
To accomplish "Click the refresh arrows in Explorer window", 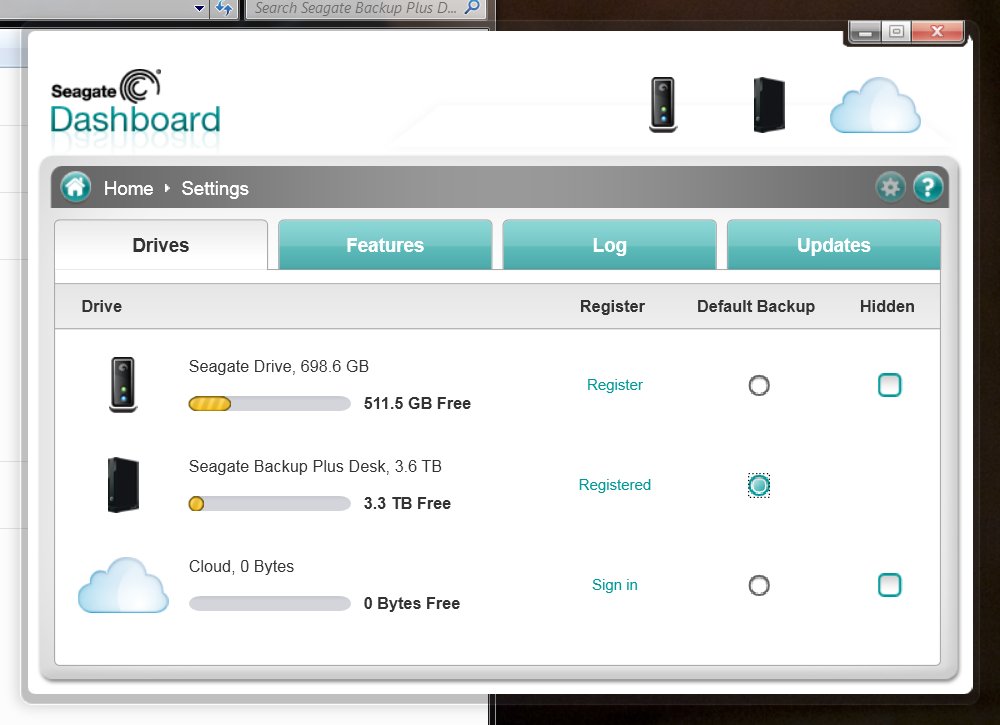I will (224, 8).
